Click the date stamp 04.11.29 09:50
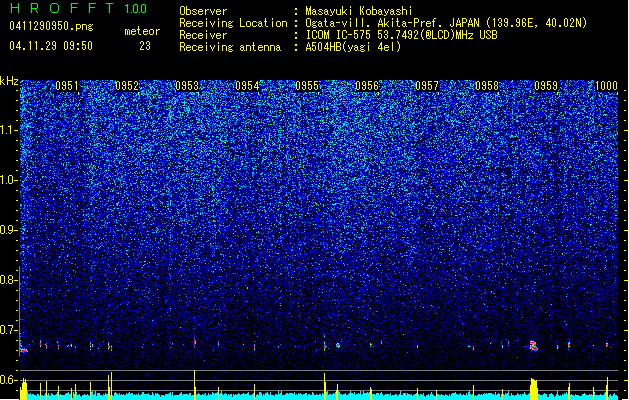Screen dimensions: 629x400 point(51,46)
